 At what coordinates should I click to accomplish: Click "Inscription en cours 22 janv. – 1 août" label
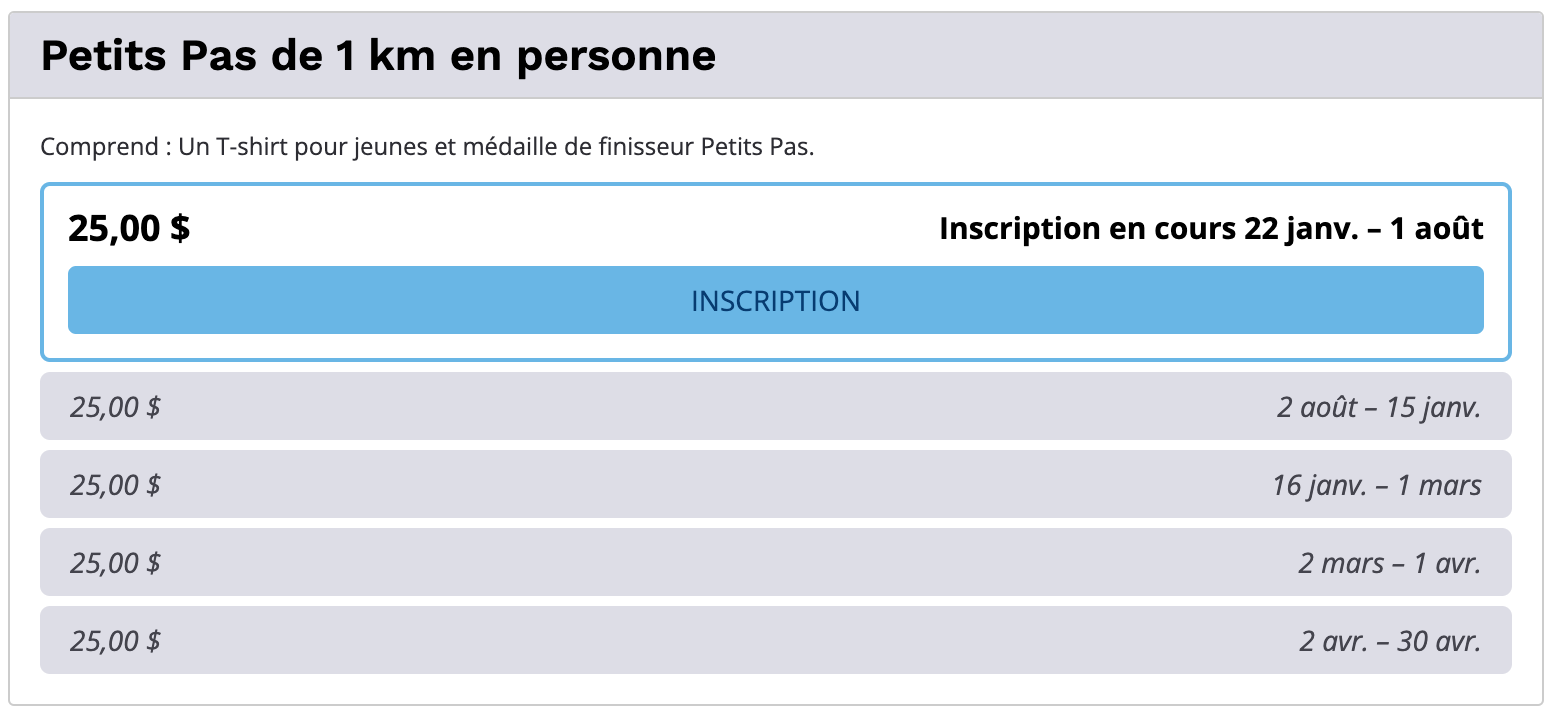pos(1211,229)
